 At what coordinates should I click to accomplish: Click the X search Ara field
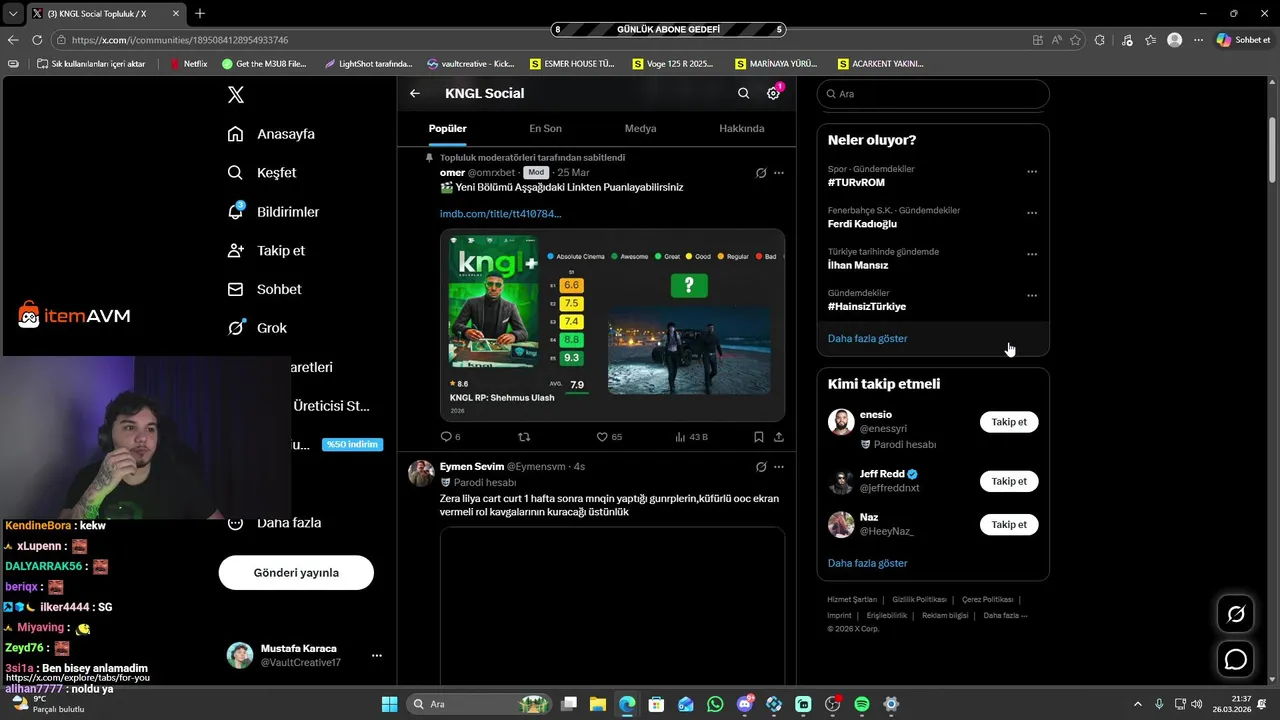tap(933, 94)
